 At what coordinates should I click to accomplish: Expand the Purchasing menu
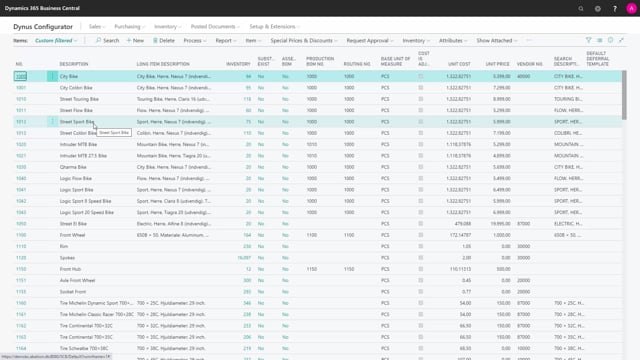pos(129,27)
